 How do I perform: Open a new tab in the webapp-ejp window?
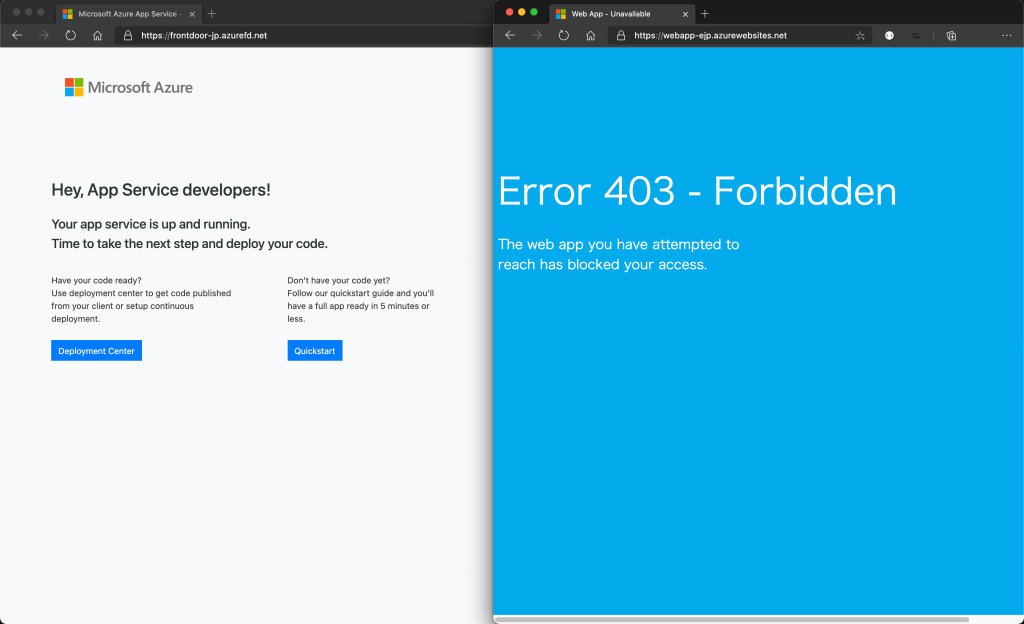click(x=705, y=14)
